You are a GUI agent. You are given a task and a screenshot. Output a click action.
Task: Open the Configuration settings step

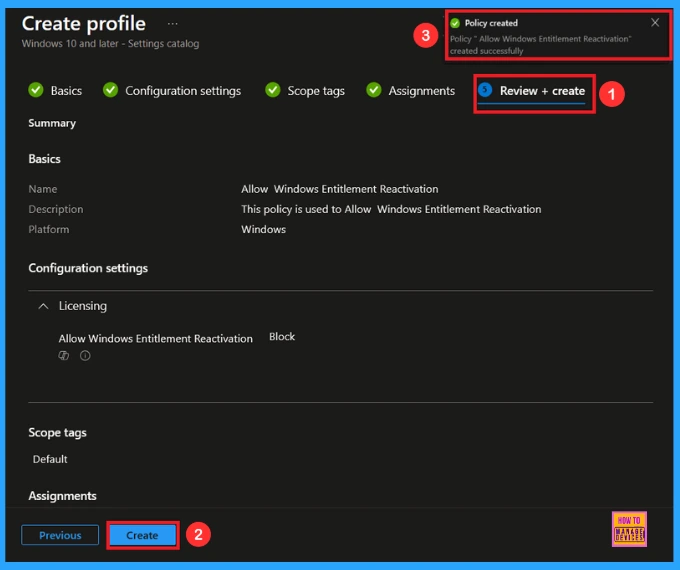183,91
